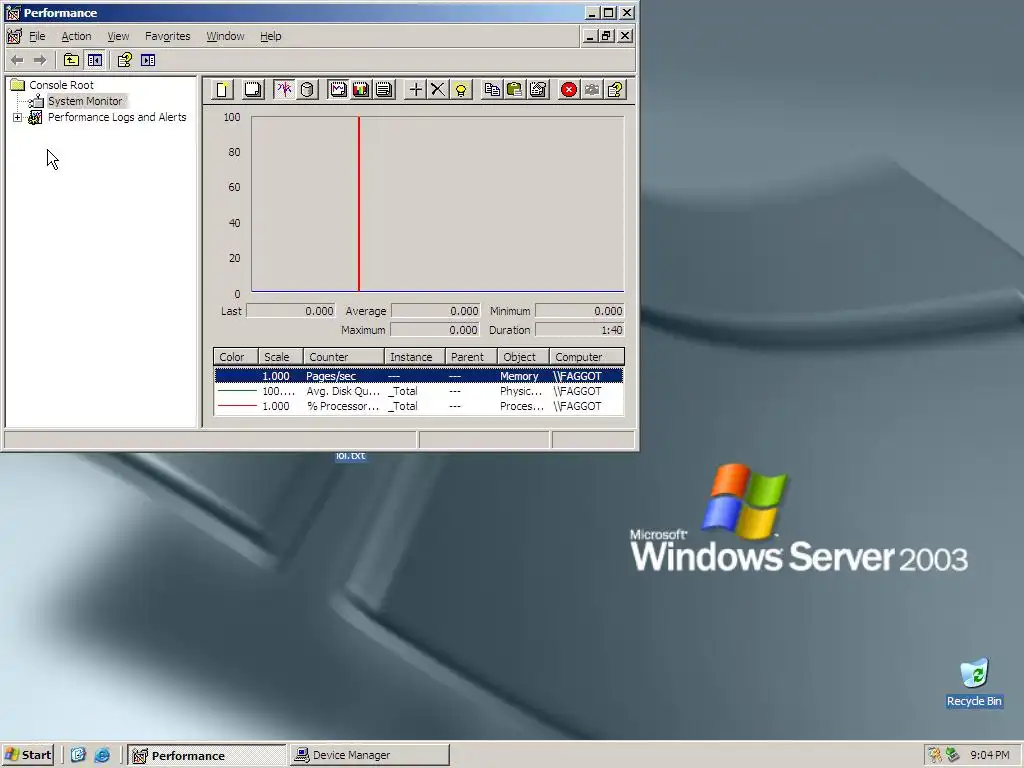Select the % Processor Time counter row
Screen dimensions: 1024x768
[x=419, y=406]
